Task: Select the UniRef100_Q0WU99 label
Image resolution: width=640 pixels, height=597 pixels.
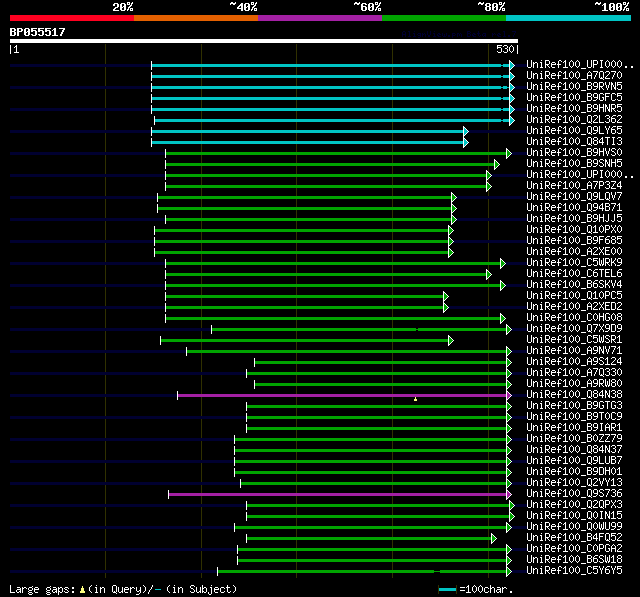Action: pos(574,527)
